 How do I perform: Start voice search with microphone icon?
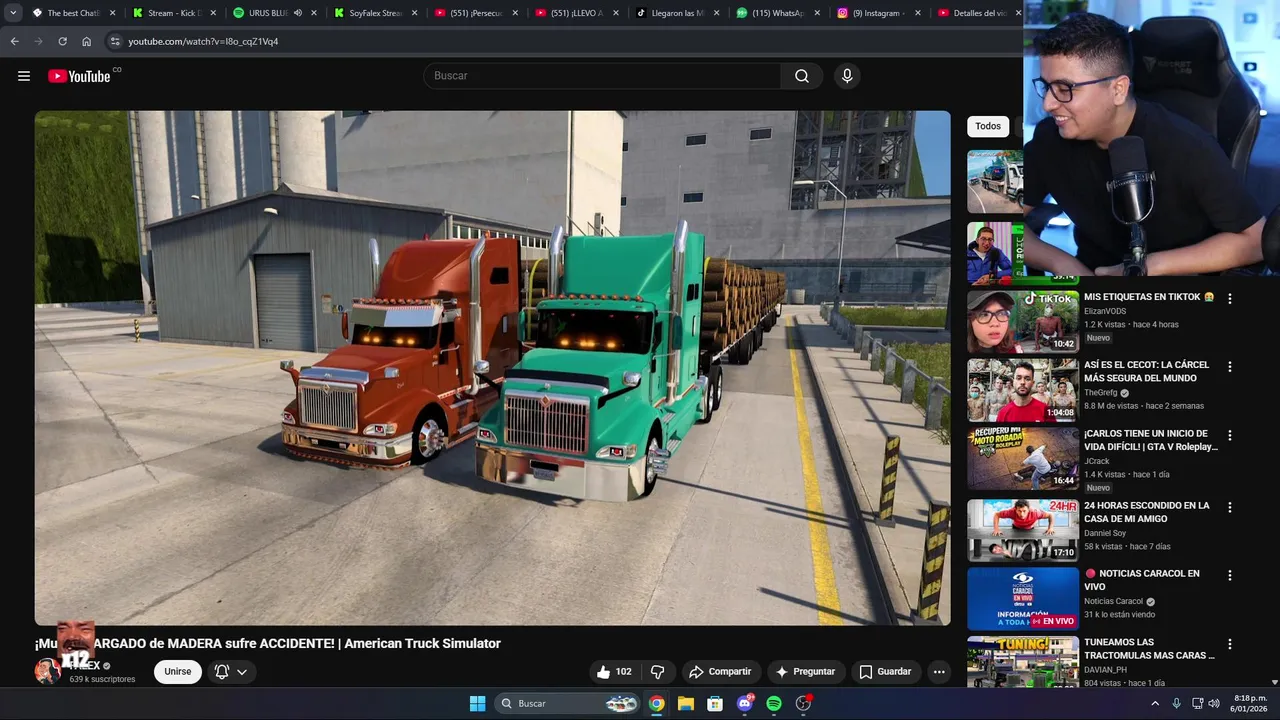[847, 76]
